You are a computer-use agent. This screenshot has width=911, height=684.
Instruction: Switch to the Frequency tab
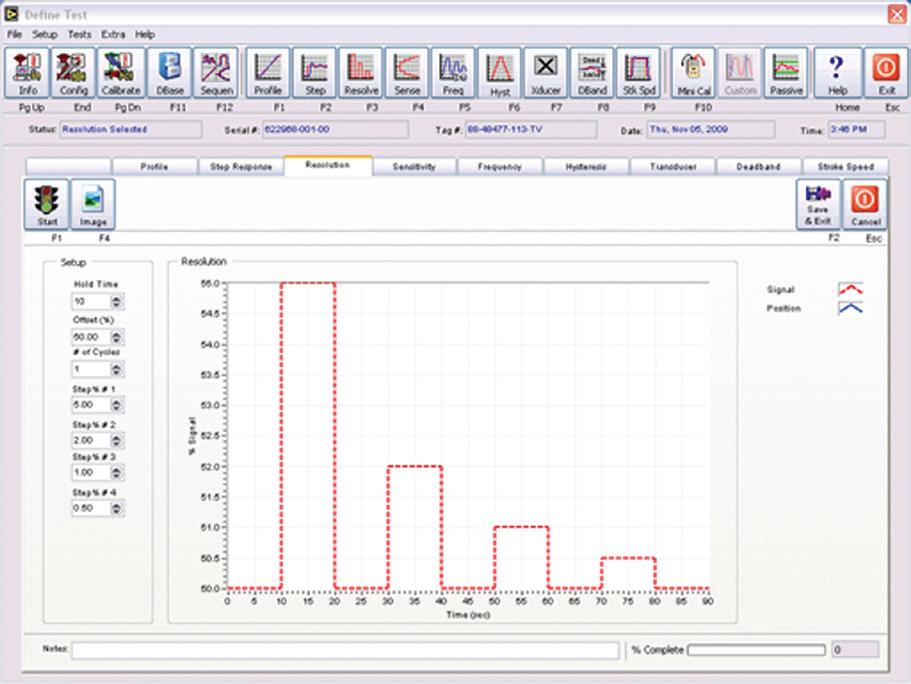click(500, 167)
